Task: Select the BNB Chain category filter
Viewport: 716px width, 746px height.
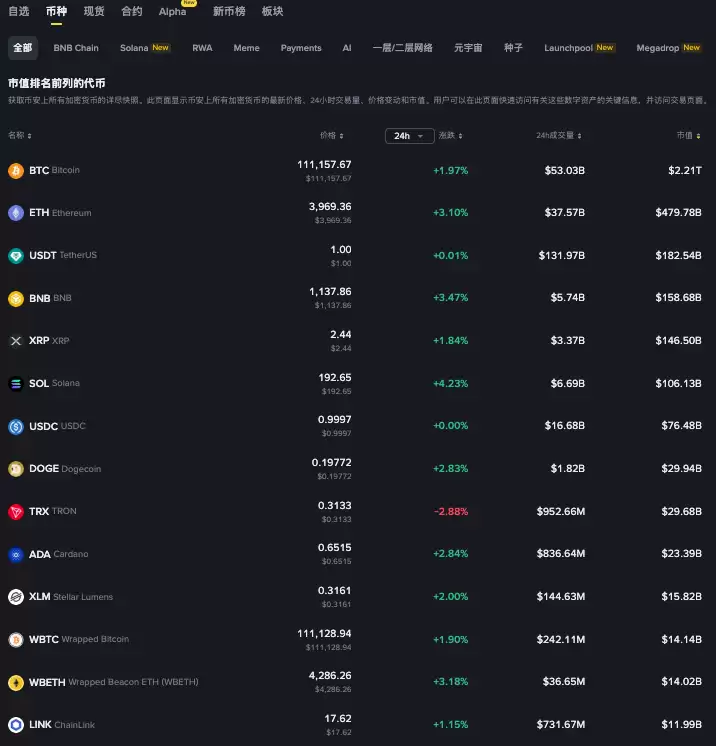Action: point(76,48)
